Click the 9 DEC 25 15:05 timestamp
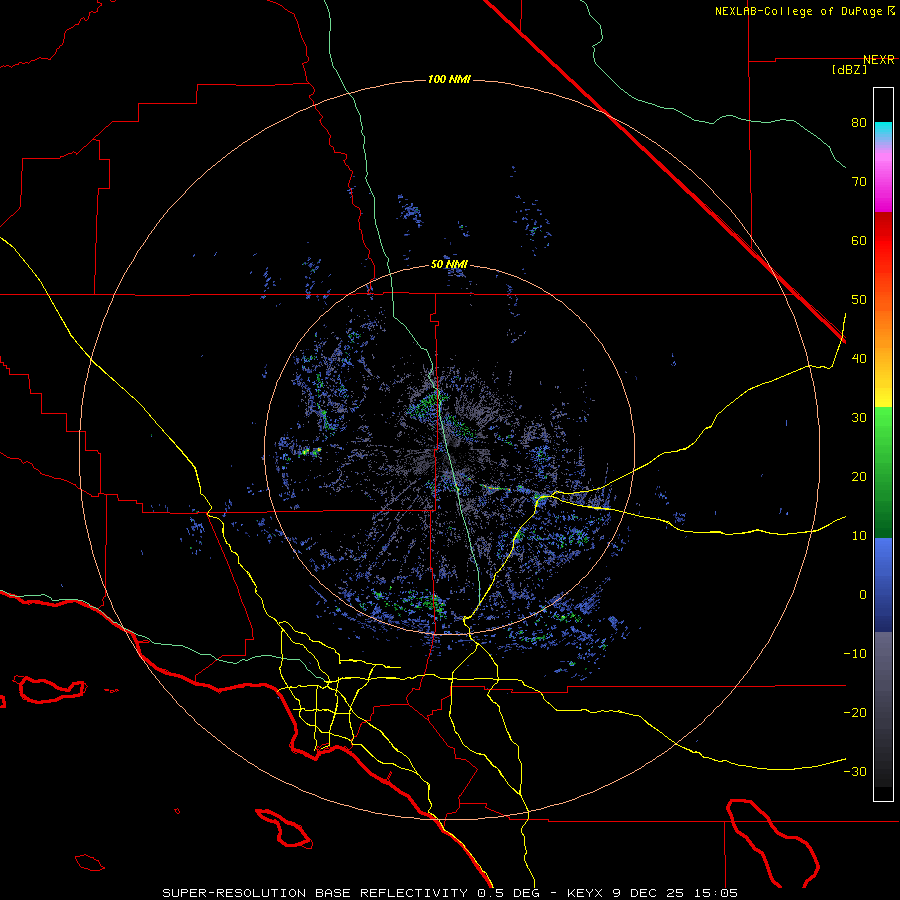900x900 pixels. pos(675,893)
